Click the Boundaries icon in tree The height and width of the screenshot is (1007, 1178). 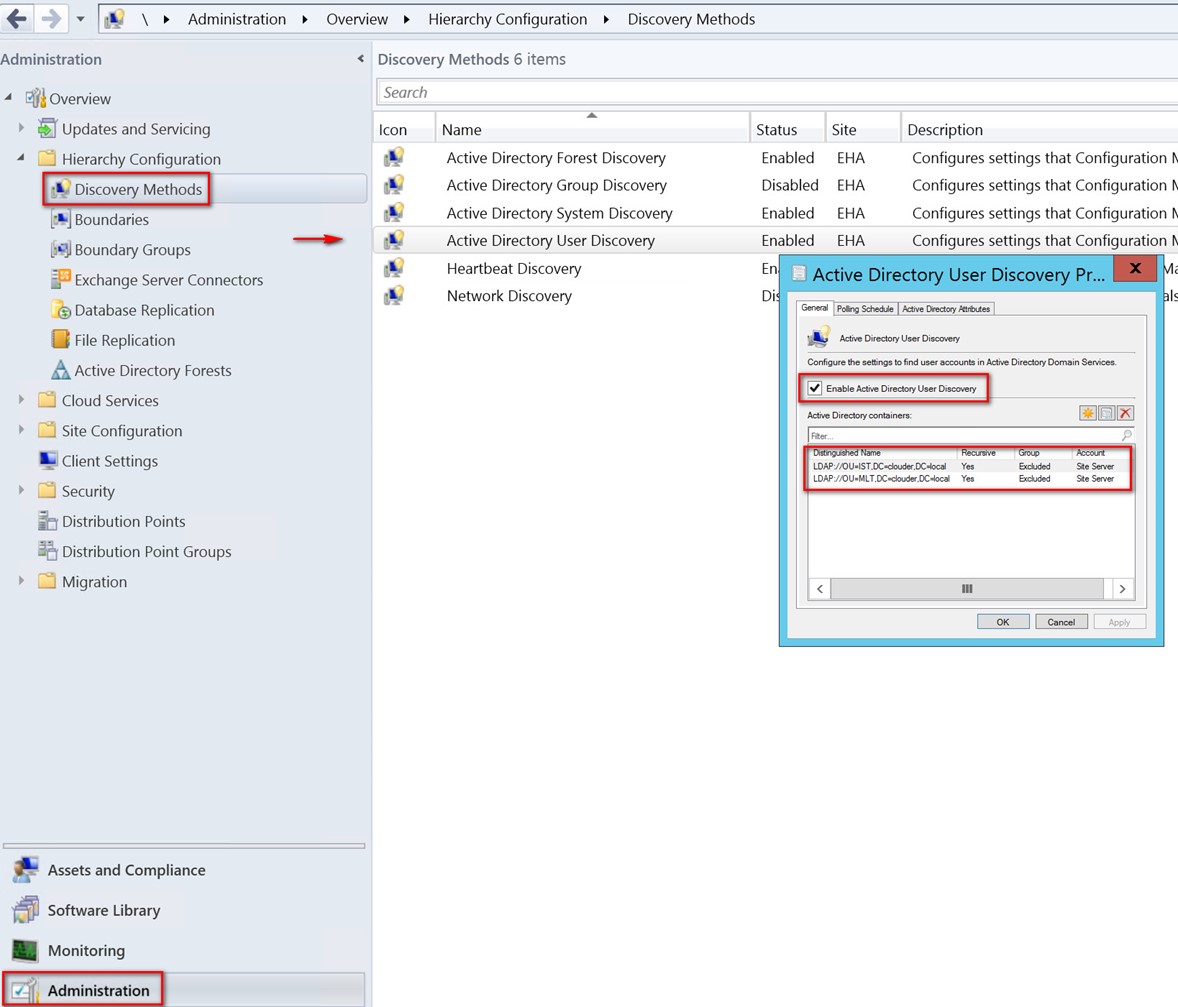[x=60, y=219]
